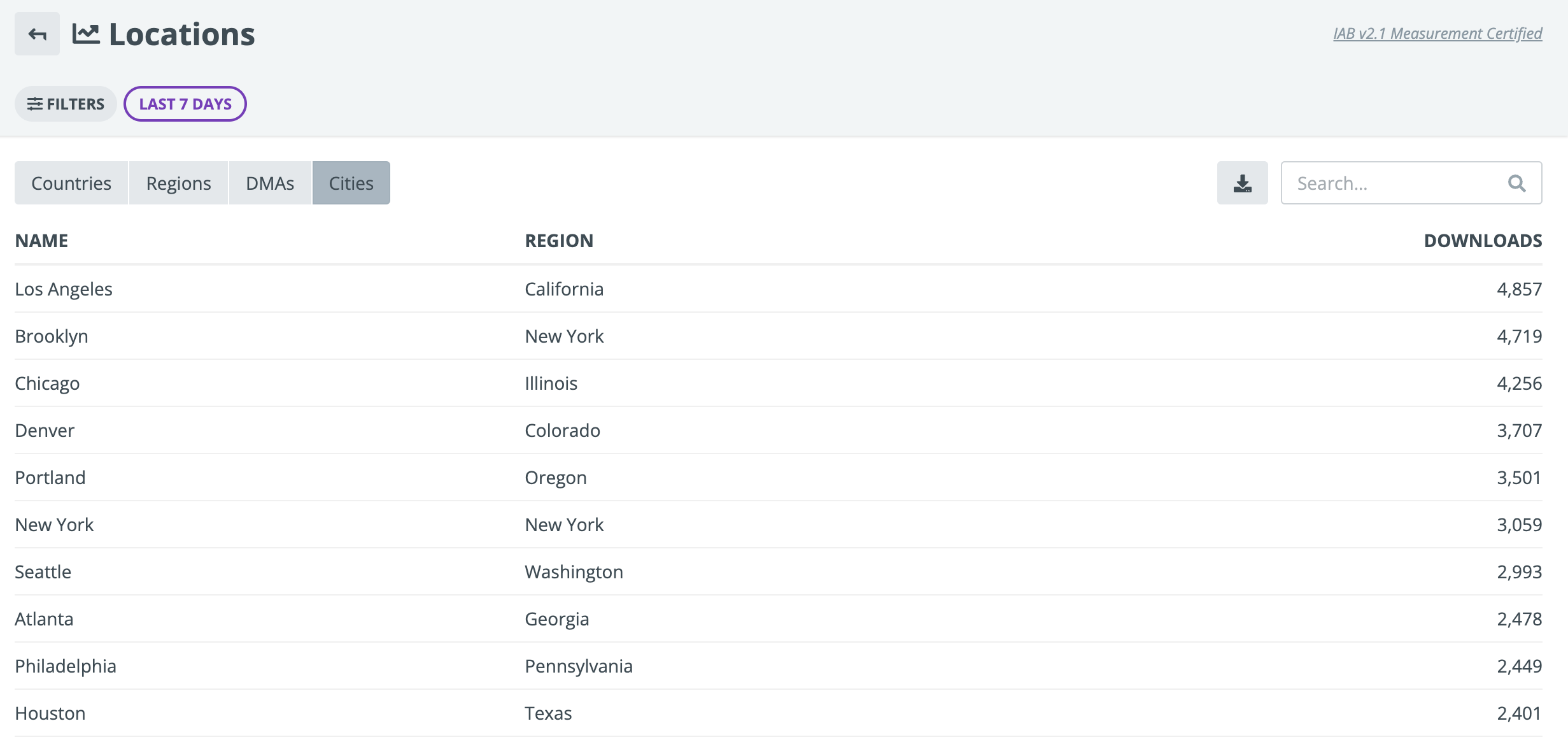Switch to the DMAs tab

270,183
